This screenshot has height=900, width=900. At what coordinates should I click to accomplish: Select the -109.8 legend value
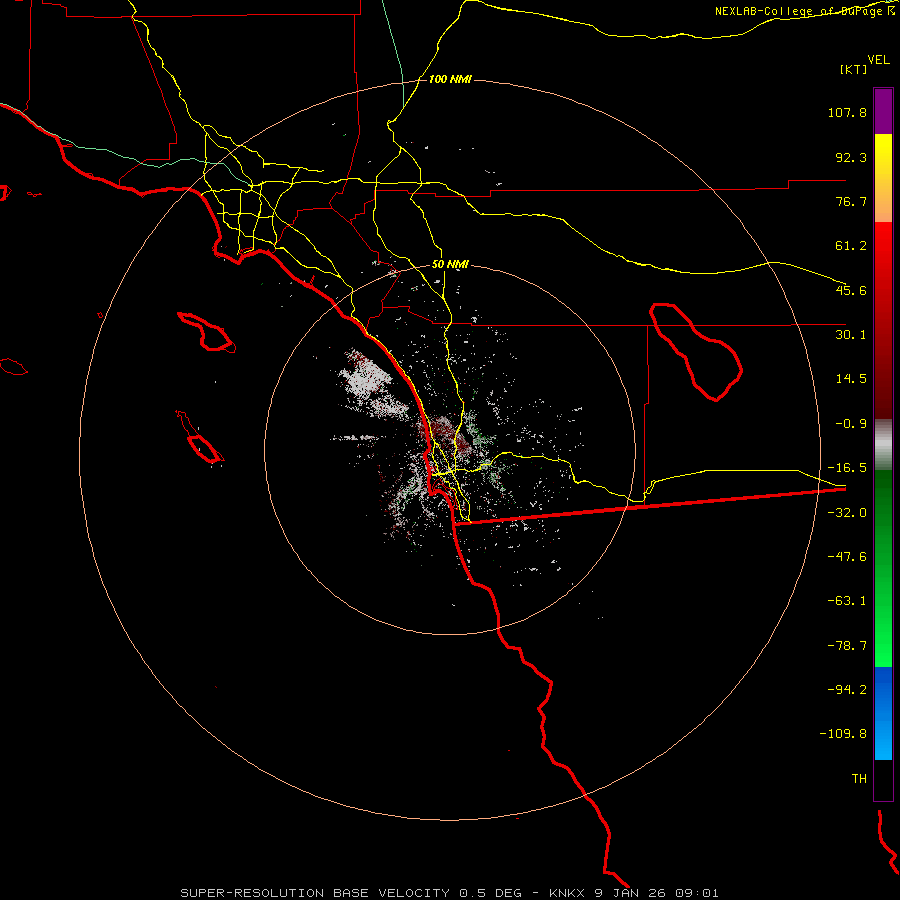[x=843, y=734]
